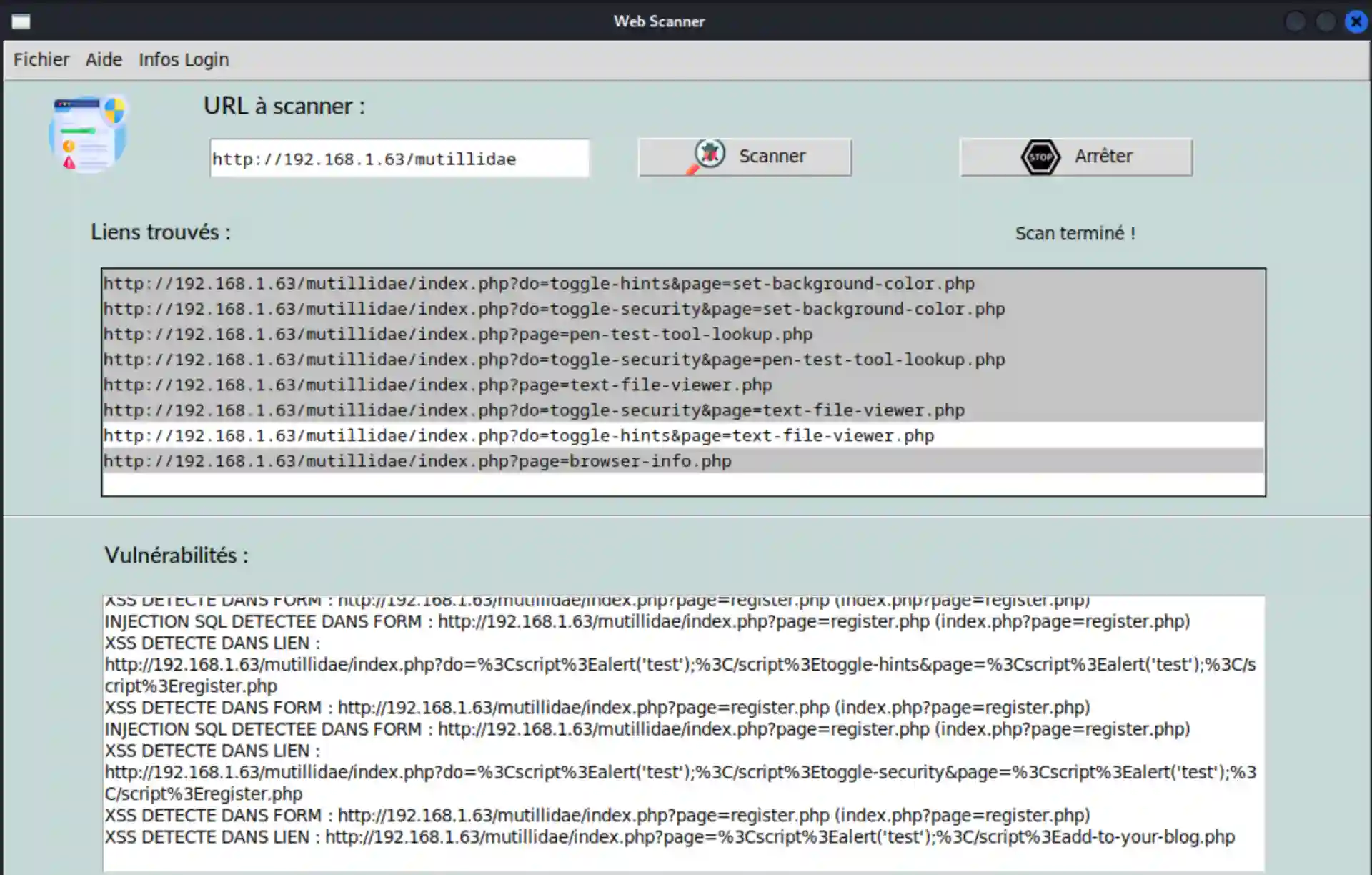Click the add-to-your-blog.php XSS vulnerability line
This screenshot has width=1372, height=875.
[670, 836]
